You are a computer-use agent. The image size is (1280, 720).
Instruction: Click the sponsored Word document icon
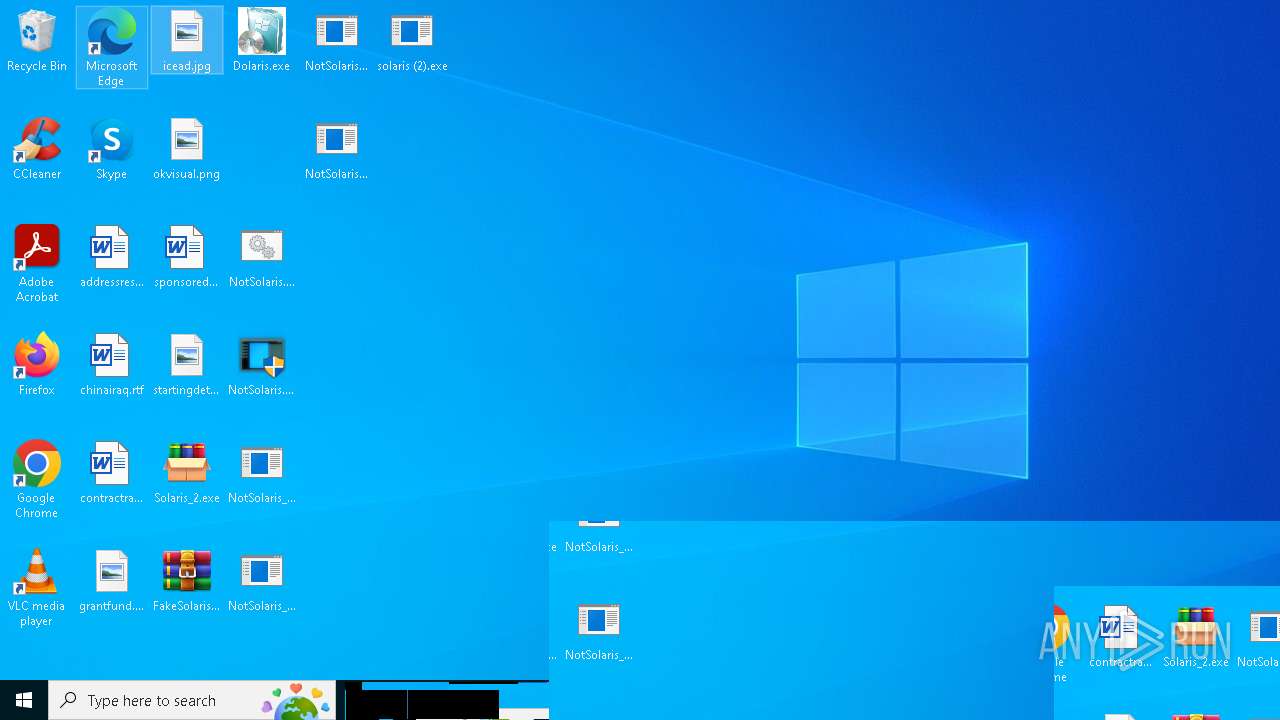click(187, 258)
